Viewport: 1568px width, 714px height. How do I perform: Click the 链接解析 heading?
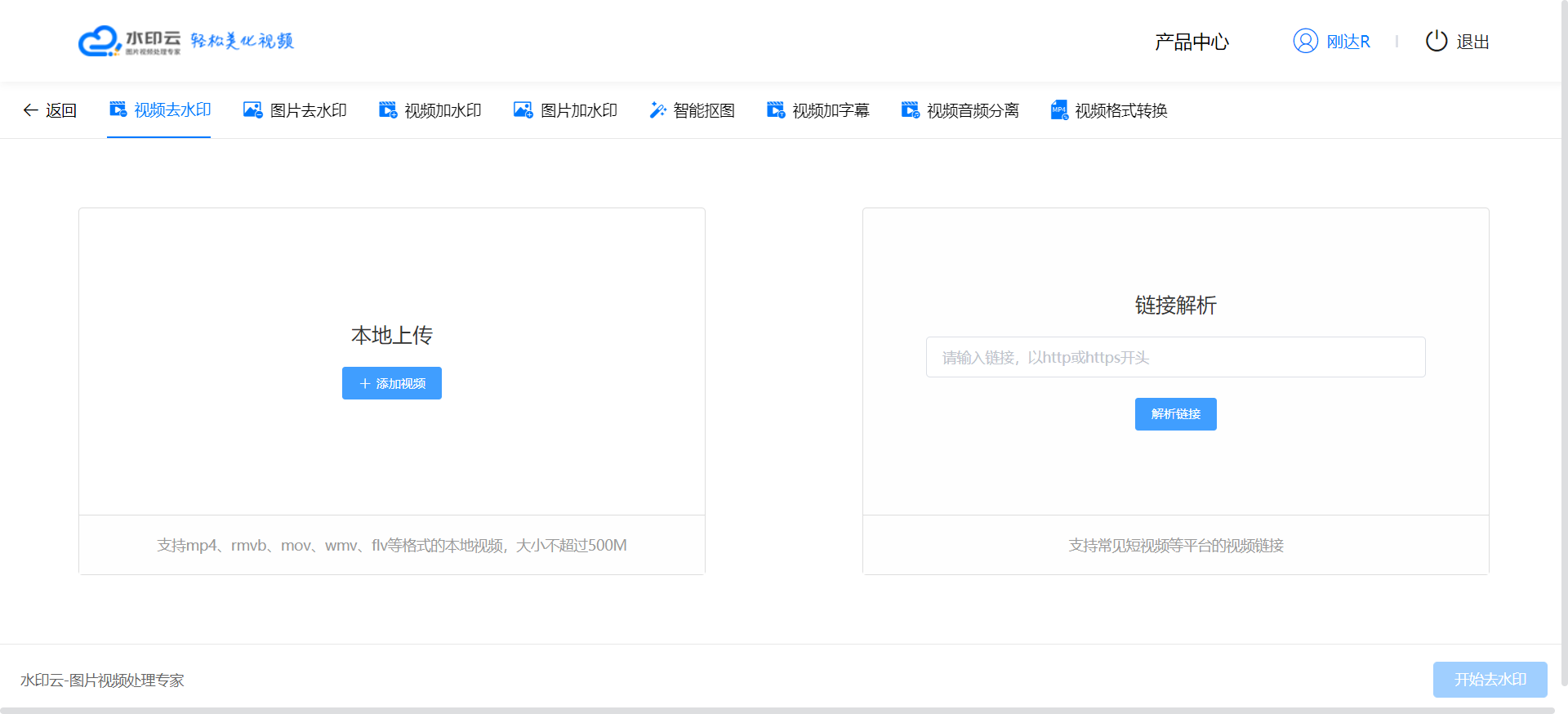click(1176, 305)
